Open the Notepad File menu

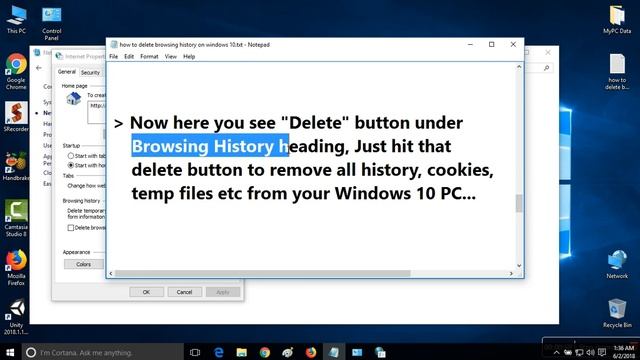click(x=113, y=56)
